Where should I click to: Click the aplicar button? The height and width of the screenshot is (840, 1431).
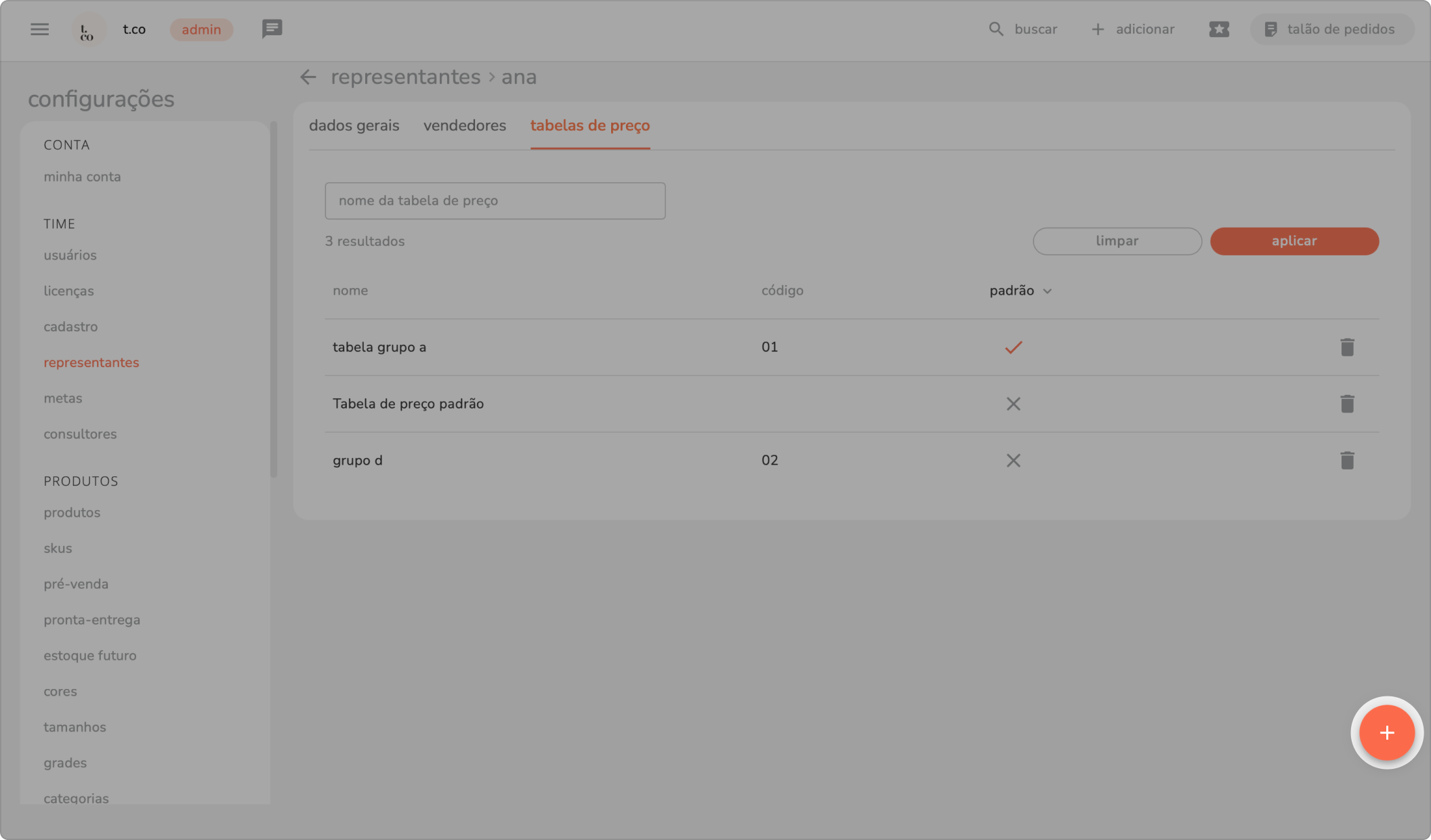[1293, 241]
